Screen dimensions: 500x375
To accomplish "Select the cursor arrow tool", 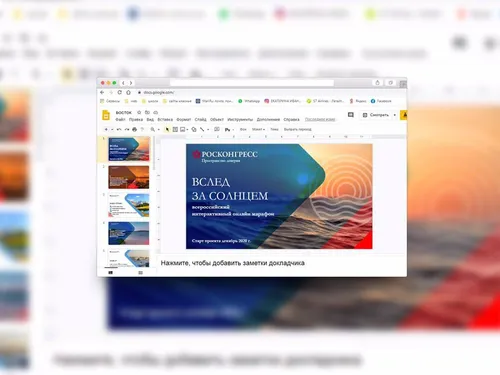I will point(167,129).
